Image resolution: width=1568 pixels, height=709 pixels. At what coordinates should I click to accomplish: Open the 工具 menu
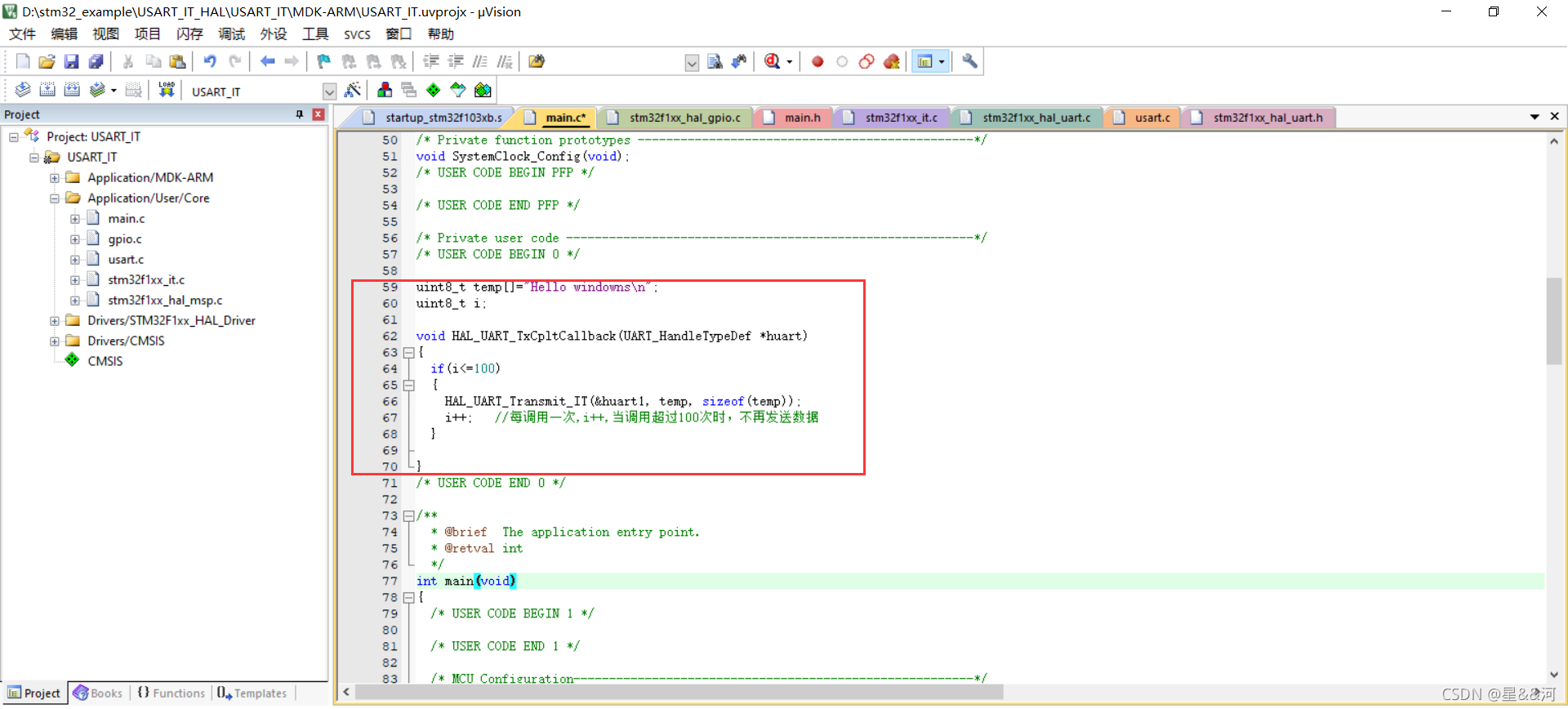pos(315,33)
